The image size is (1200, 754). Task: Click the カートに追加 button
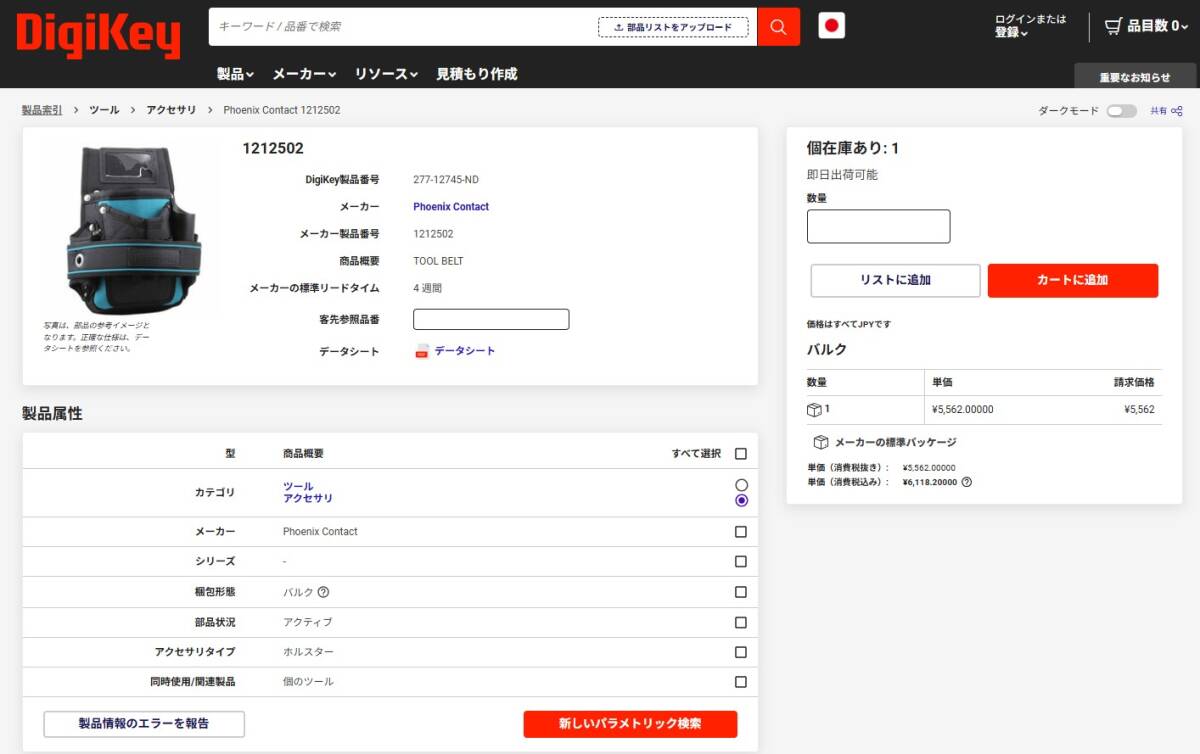coord(1073,280)
